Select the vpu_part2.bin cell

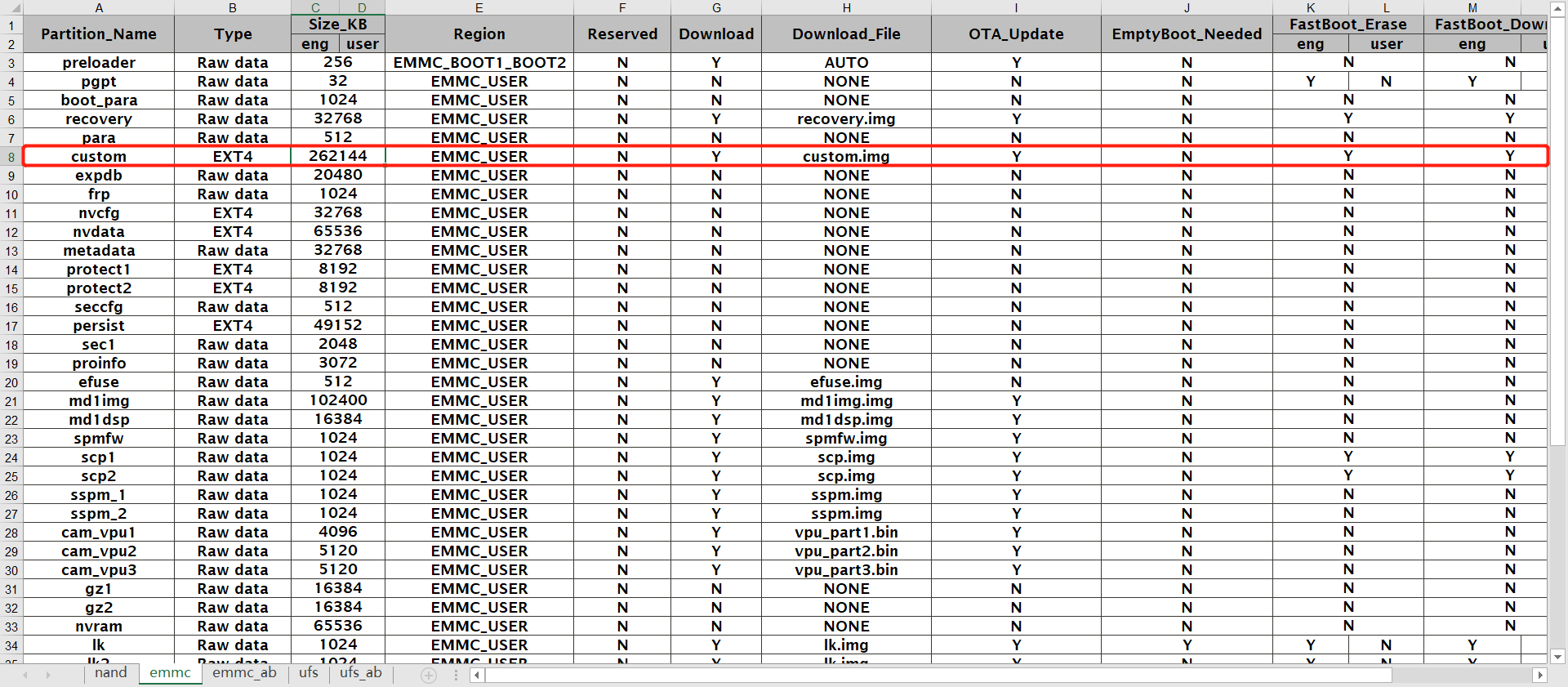(847, 551)
